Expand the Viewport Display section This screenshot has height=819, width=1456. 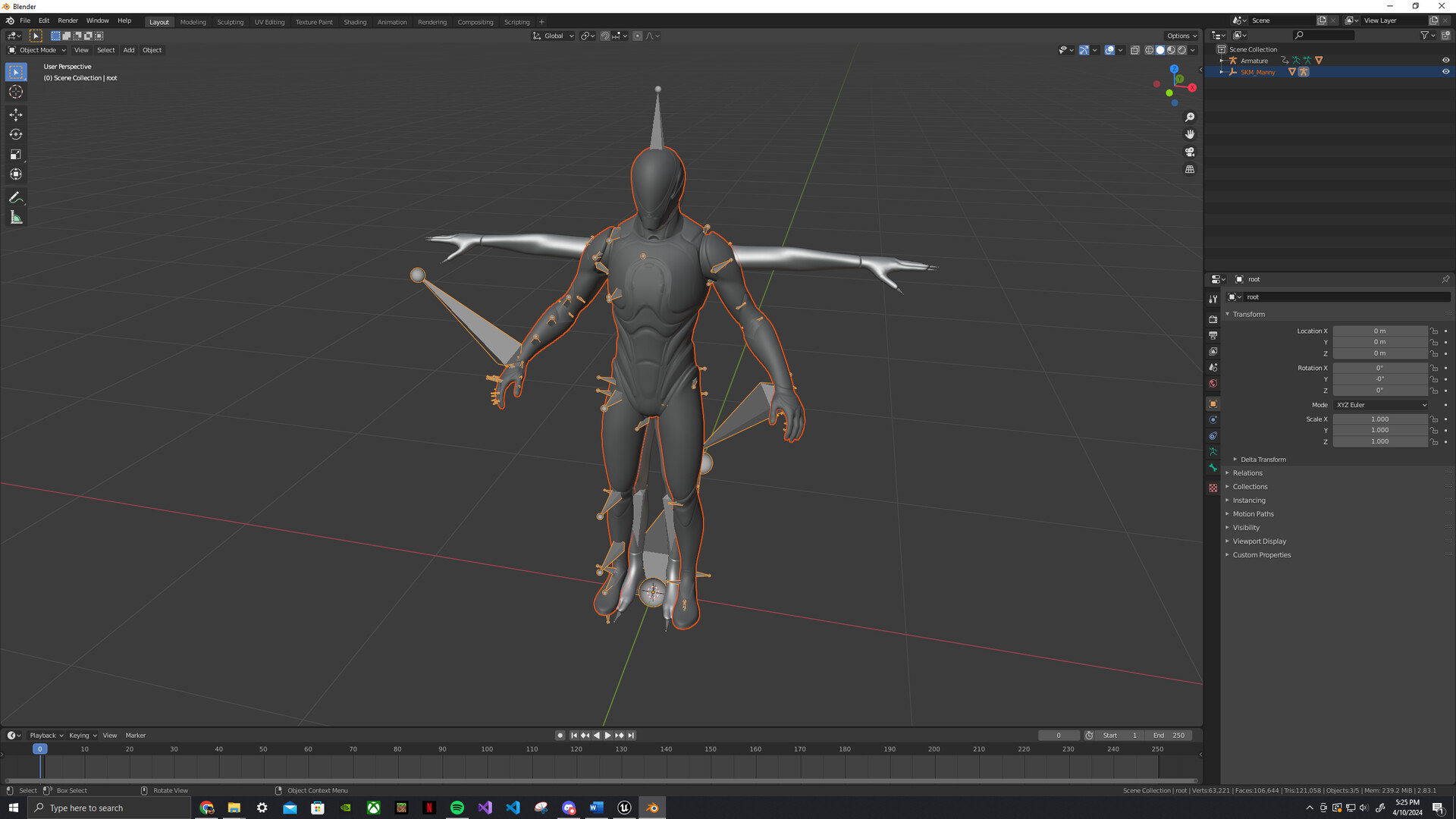(1259, 541)
